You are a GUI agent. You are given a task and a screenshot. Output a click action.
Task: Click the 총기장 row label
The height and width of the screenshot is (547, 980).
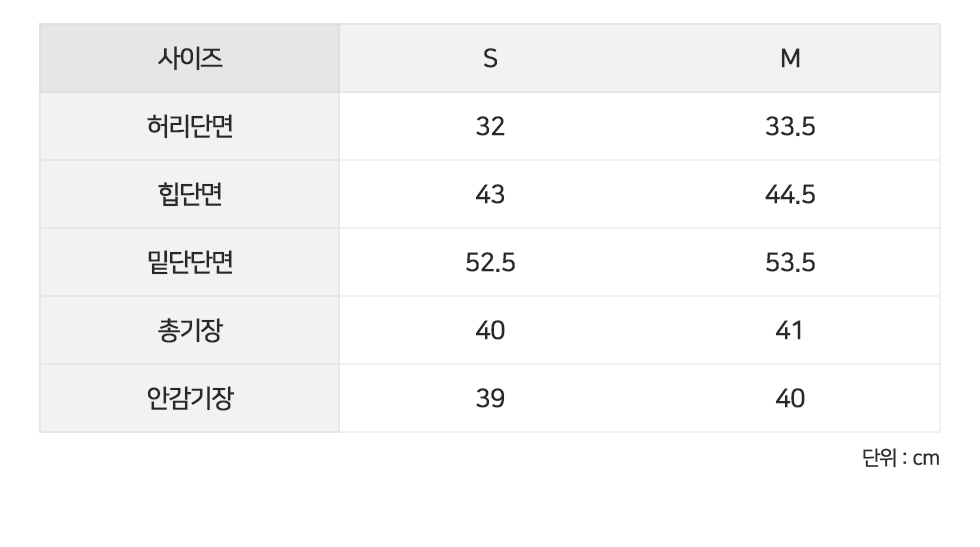click(190, 331)
